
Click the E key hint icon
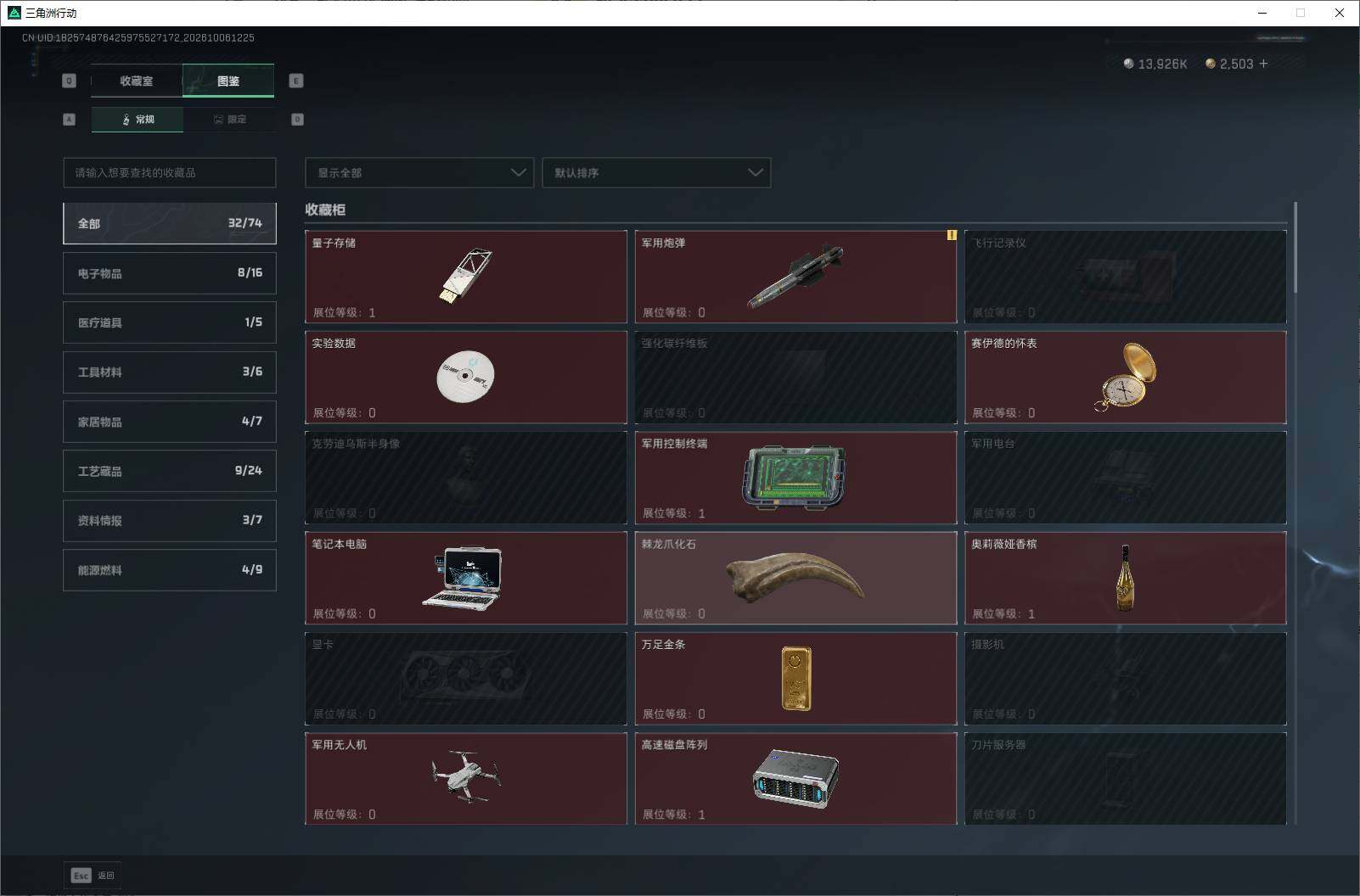click(296, 81)
